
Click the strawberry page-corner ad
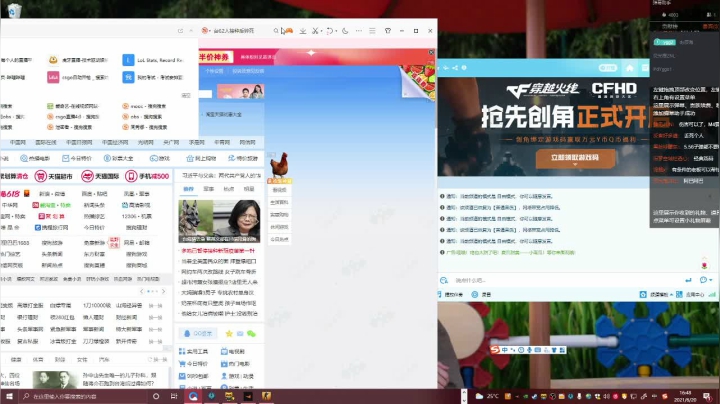418,82
